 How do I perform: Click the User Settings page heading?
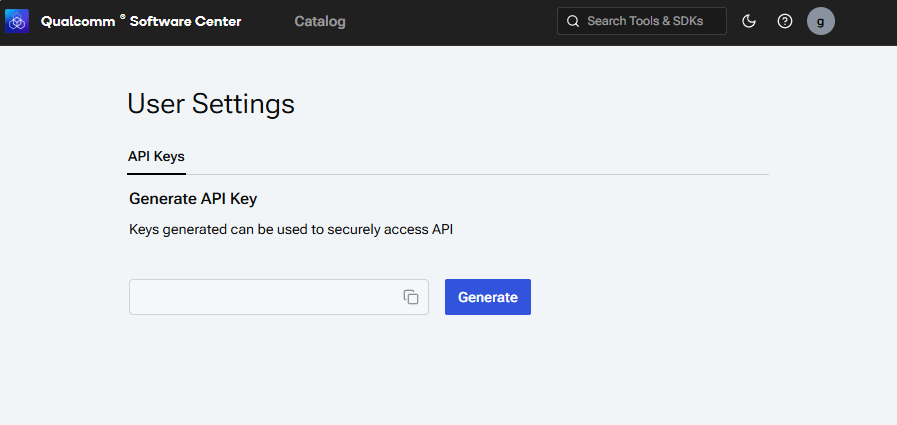211,103
